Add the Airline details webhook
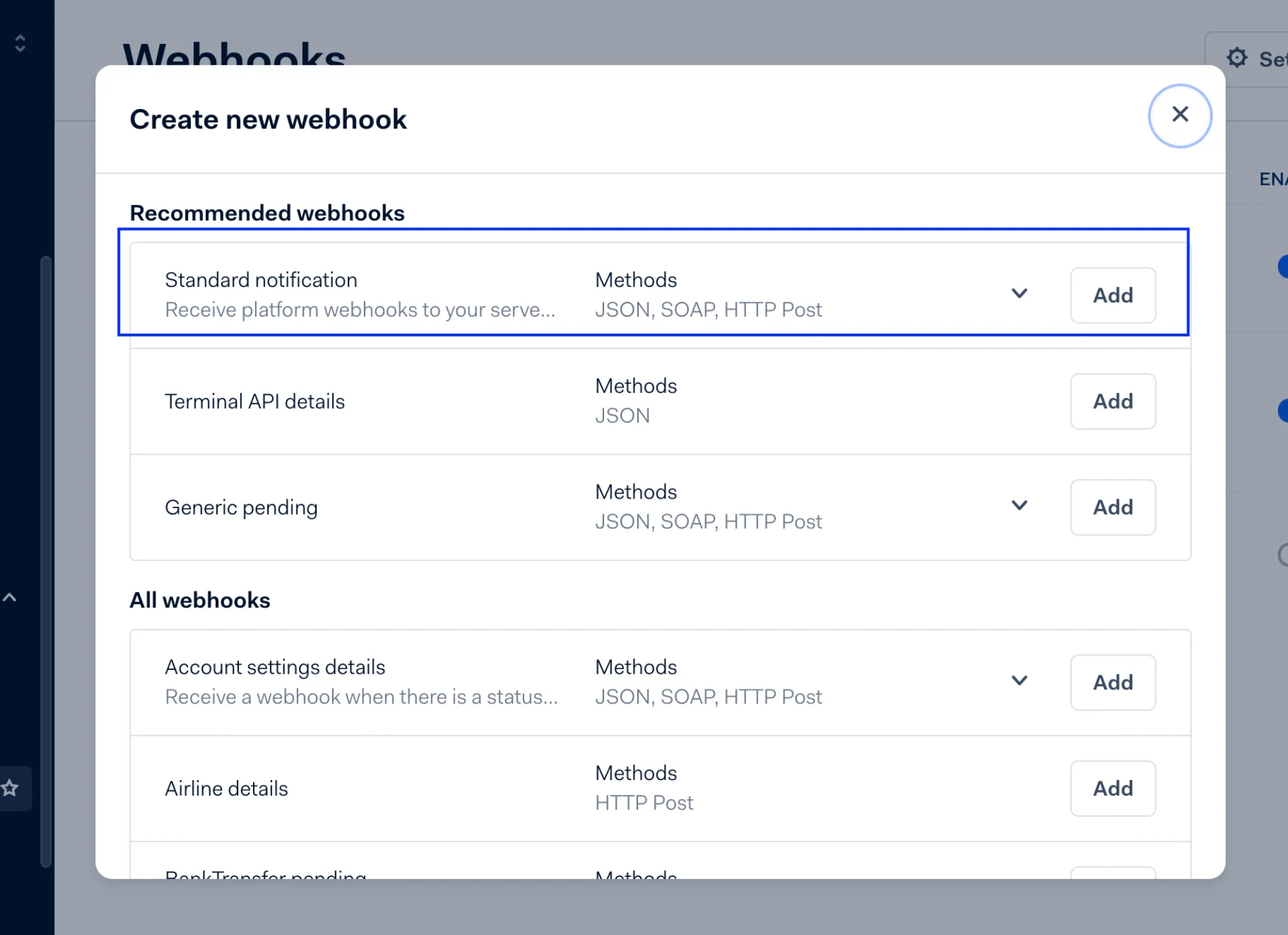This screenshot has height=935, width=1288. pyautogui.click(x=1113, y=788)
